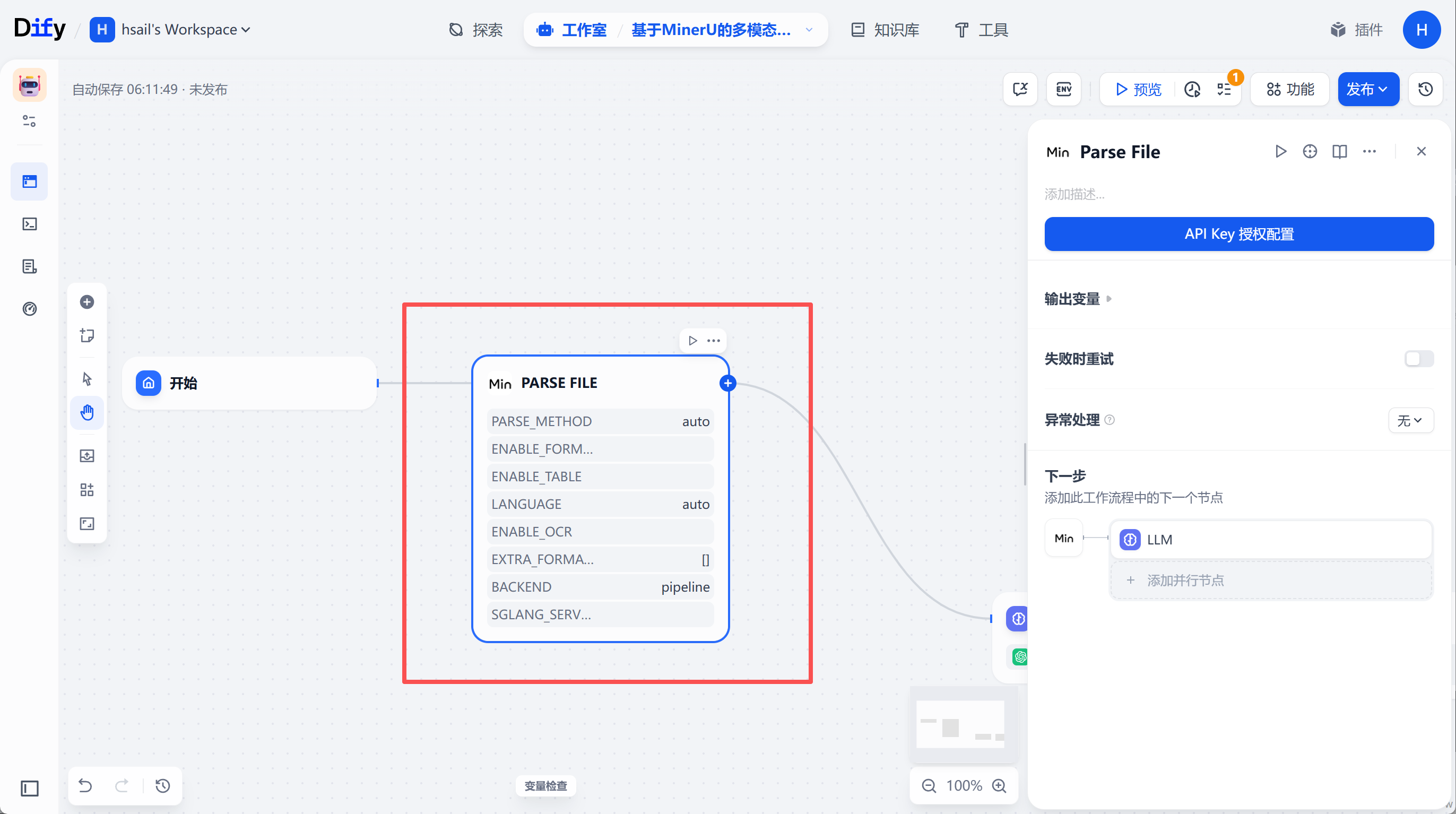This screenshot has width=1456, height=814.
Task: Click the plus handle on PARSE FILE node
Action: [x=728, y=383]
